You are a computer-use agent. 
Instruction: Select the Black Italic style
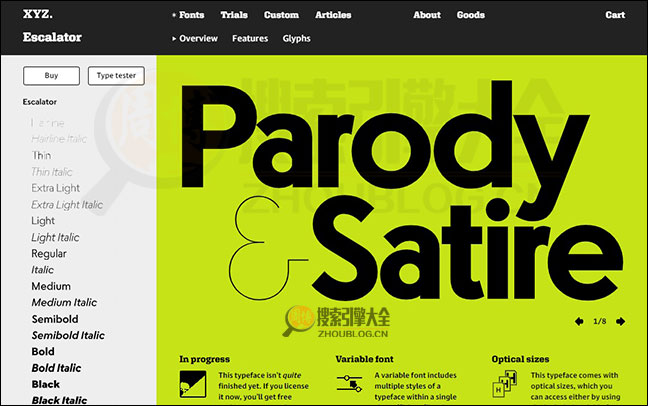point(59,400)
